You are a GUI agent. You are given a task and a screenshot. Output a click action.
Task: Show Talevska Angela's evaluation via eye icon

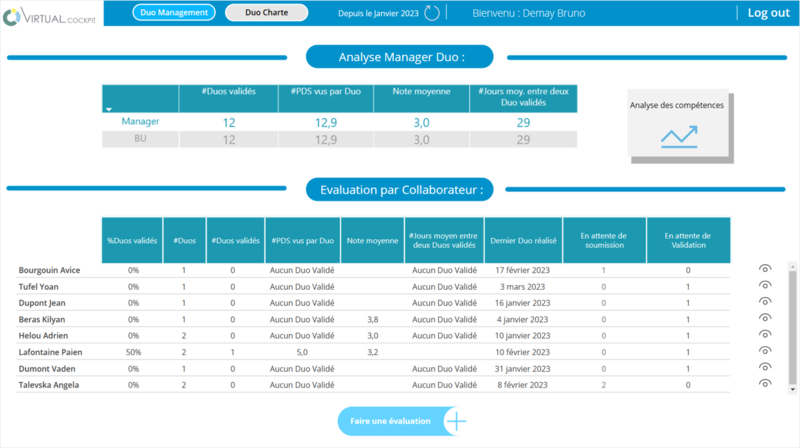pyautogui.click(x=765, y=383)
